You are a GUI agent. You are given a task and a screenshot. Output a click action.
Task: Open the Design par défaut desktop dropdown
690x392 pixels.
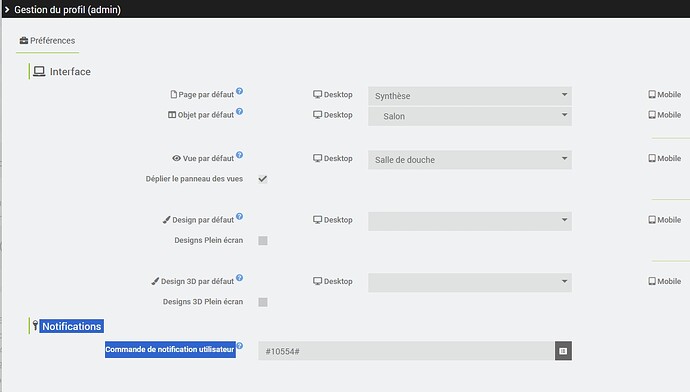point(470,221)
